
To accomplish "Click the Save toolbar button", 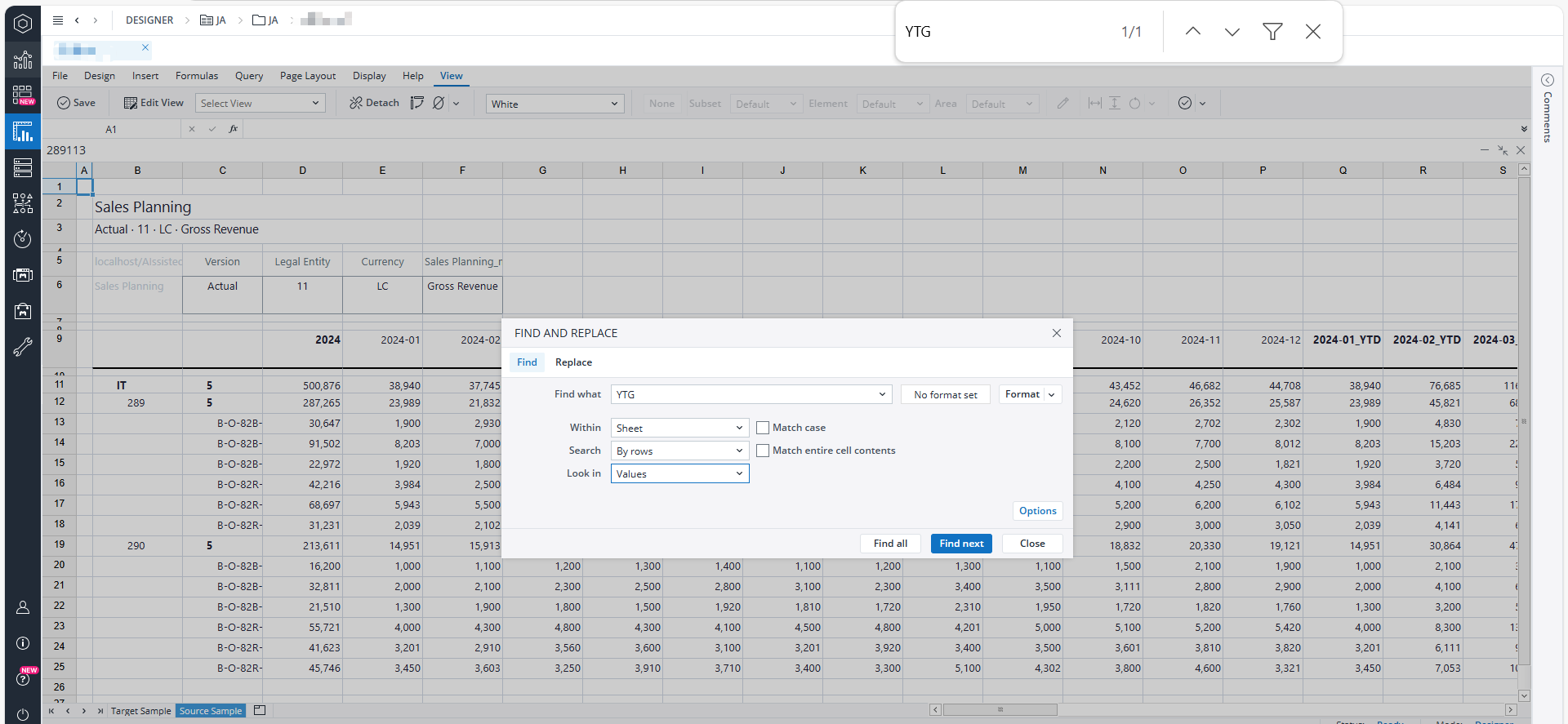I will 76,103.
